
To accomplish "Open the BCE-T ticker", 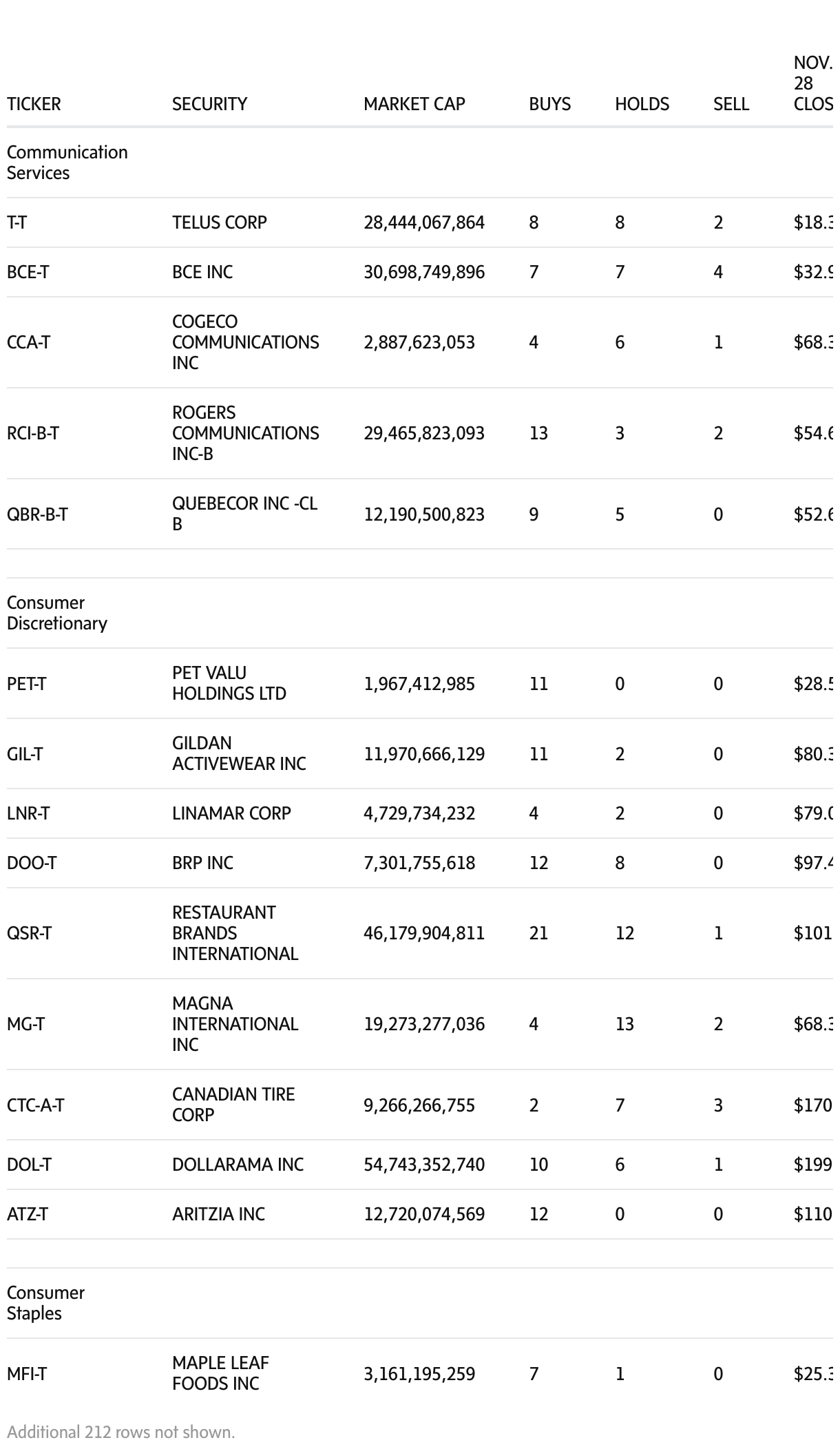I will [28, 272].
